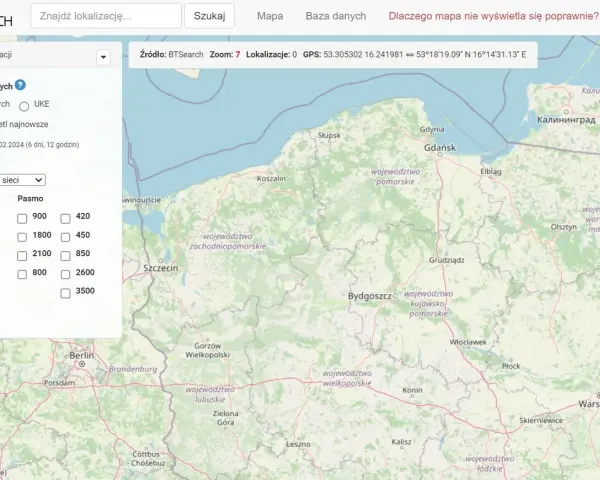Viewport: 600px width, 480px height.
Task: Check the 420 band checkbox
Action: click(x=65, y=219)
